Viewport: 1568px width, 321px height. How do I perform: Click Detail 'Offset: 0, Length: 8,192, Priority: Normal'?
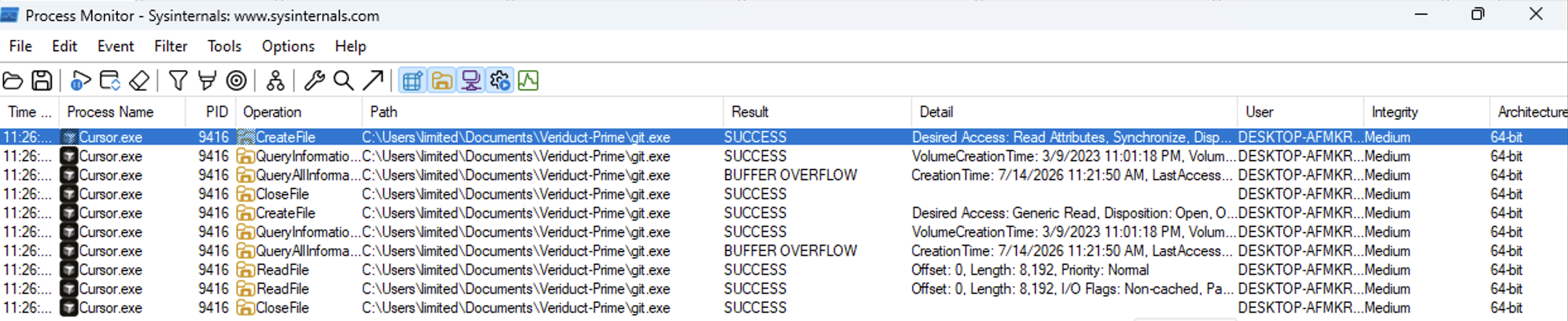point(1030,270)
